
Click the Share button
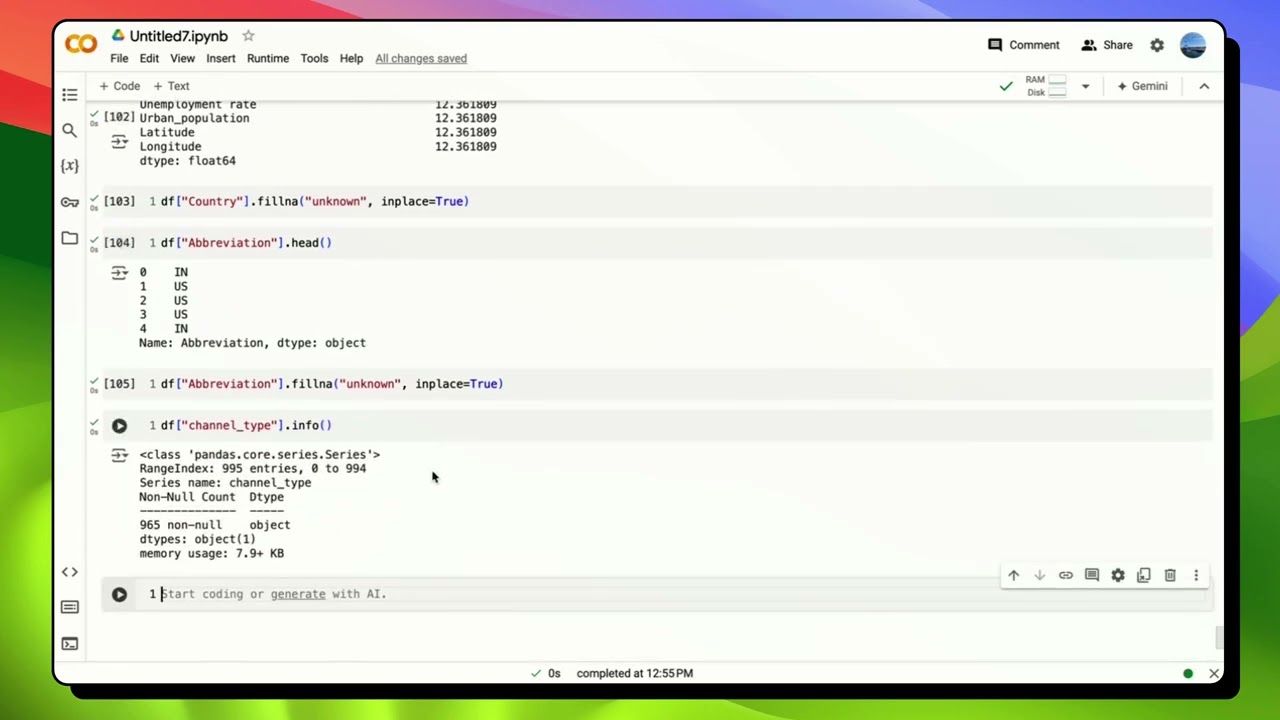pyautogui.click(x=1107, y=45)
